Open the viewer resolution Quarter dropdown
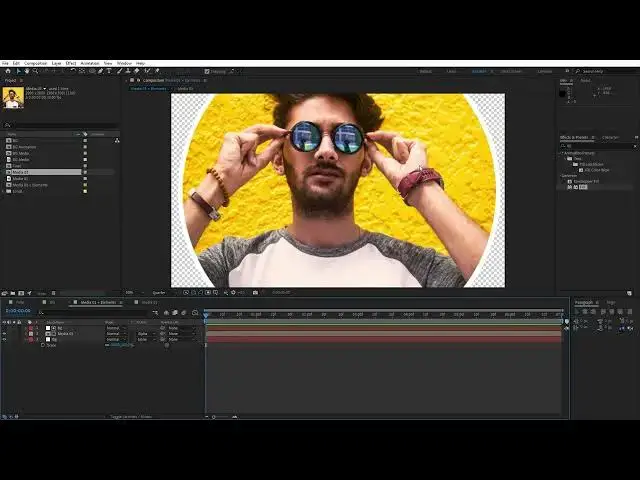 158,292
